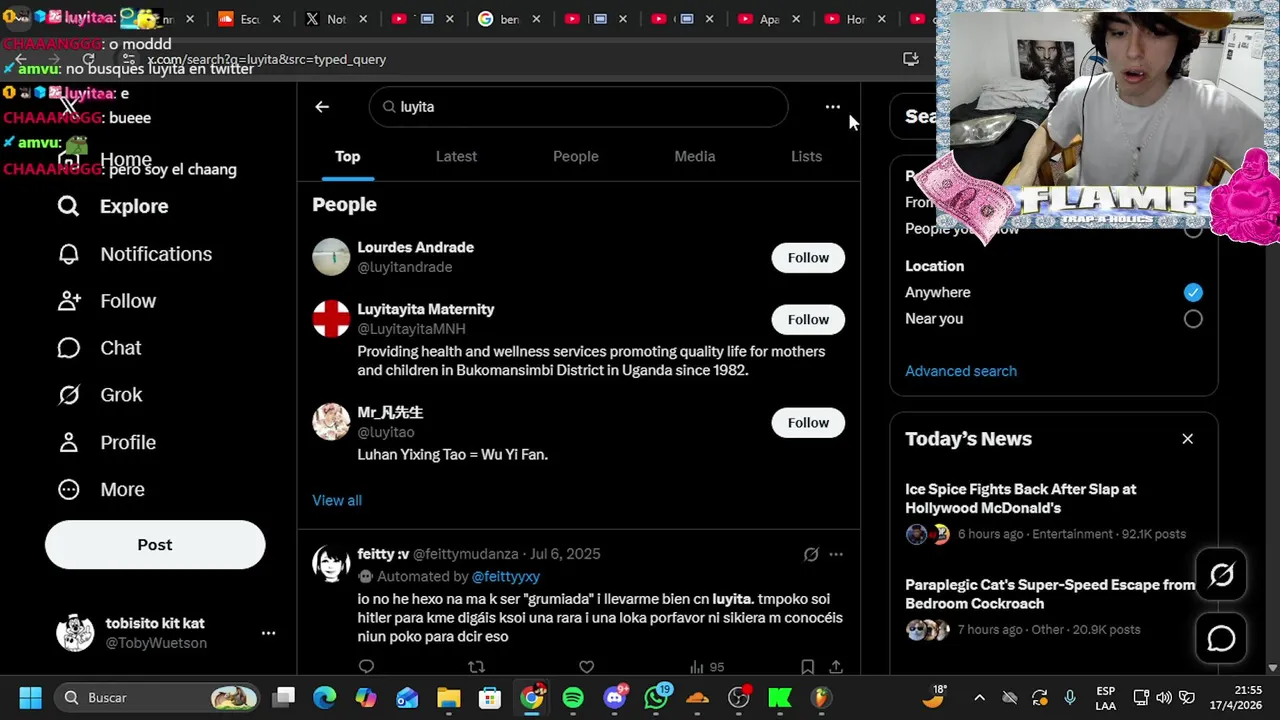Open WhatsApp from the taskbar

pyautogui.click(x=656, y=698)
